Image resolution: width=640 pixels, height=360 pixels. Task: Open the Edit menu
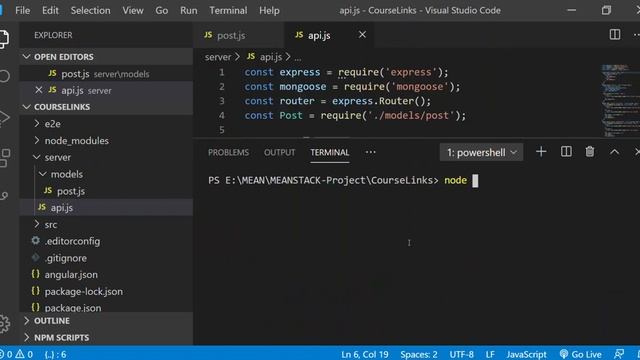coord(50,10)
